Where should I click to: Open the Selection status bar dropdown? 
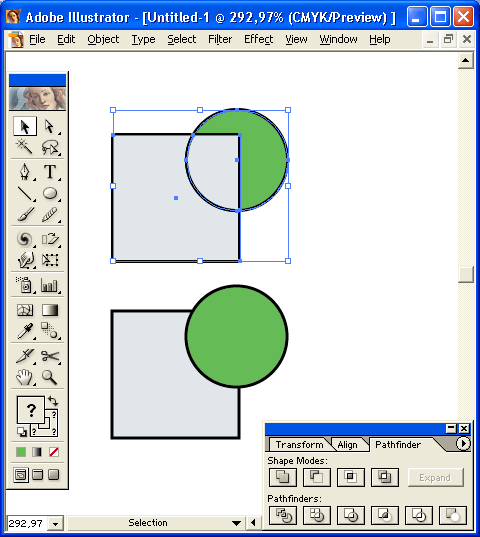pyautogui.click(x=236, y=523)
